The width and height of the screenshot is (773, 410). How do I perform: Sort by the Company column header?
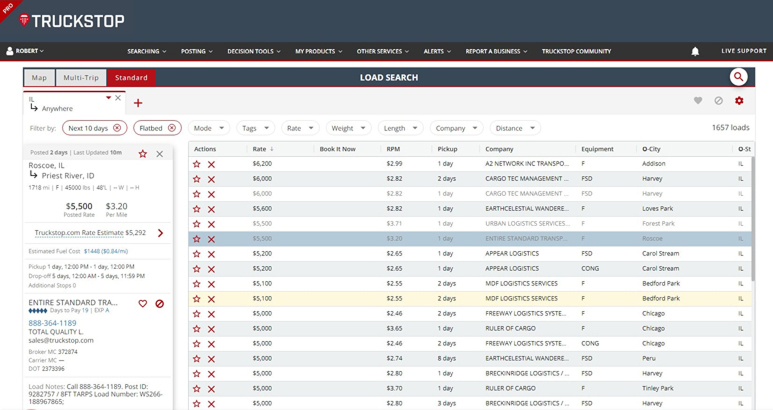(499, 149)
